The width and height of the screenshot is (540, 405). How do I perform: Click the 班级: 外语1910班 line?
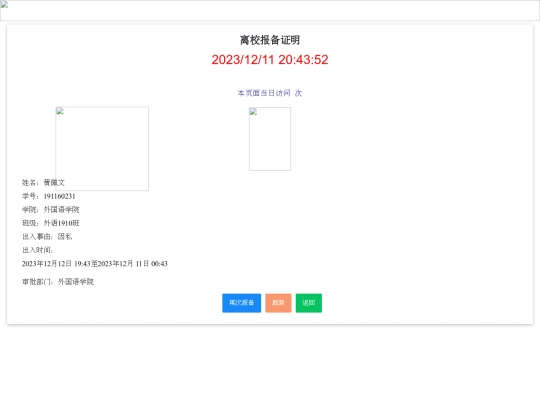51,223
